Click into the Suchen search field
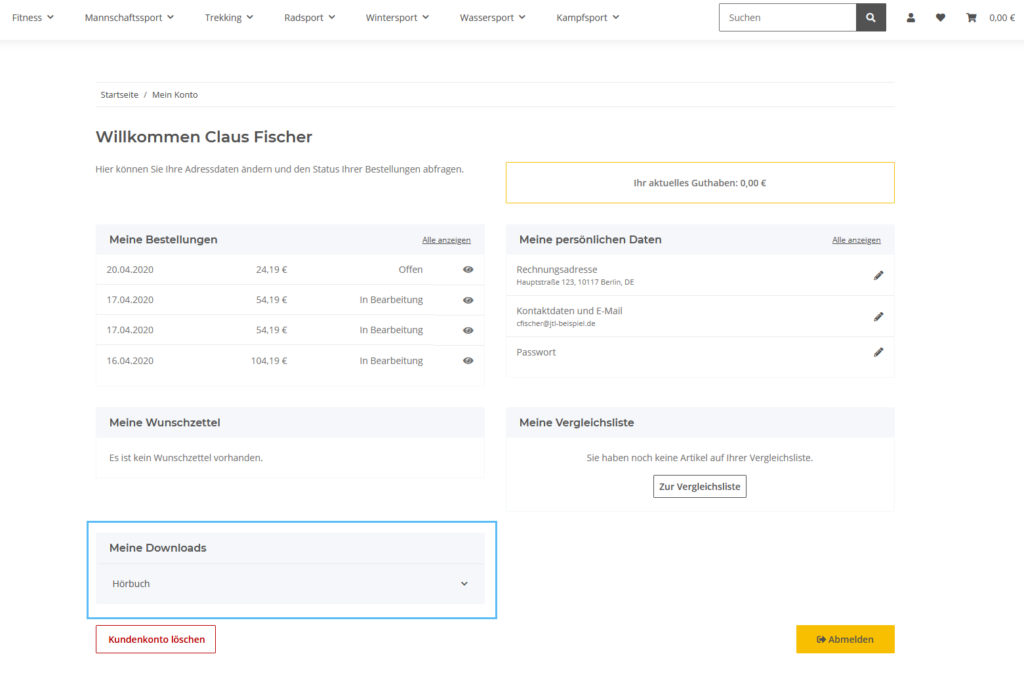1024x673 pixels. (787, 18)
